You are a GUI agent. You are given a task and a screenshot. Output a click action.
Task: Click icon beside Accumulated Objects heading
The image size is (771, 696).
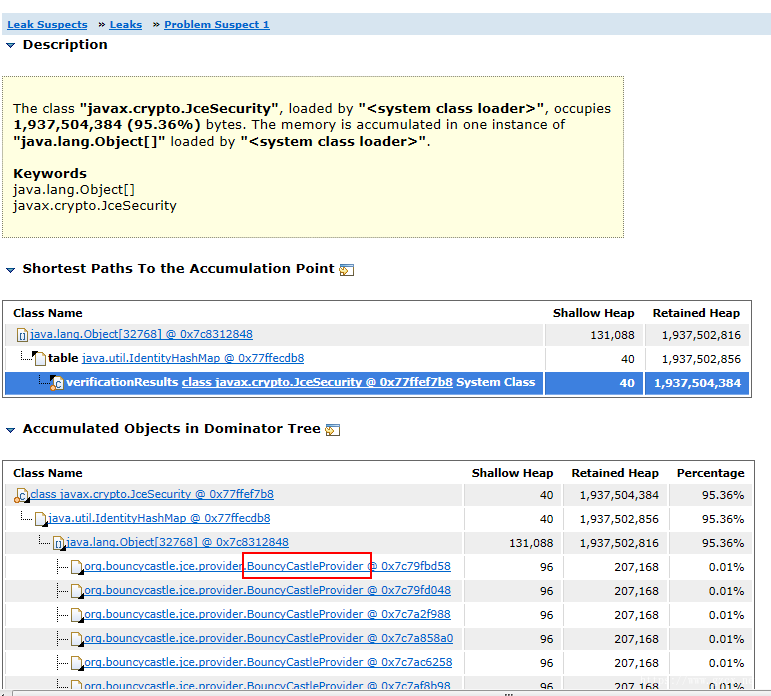click(333, 429)
